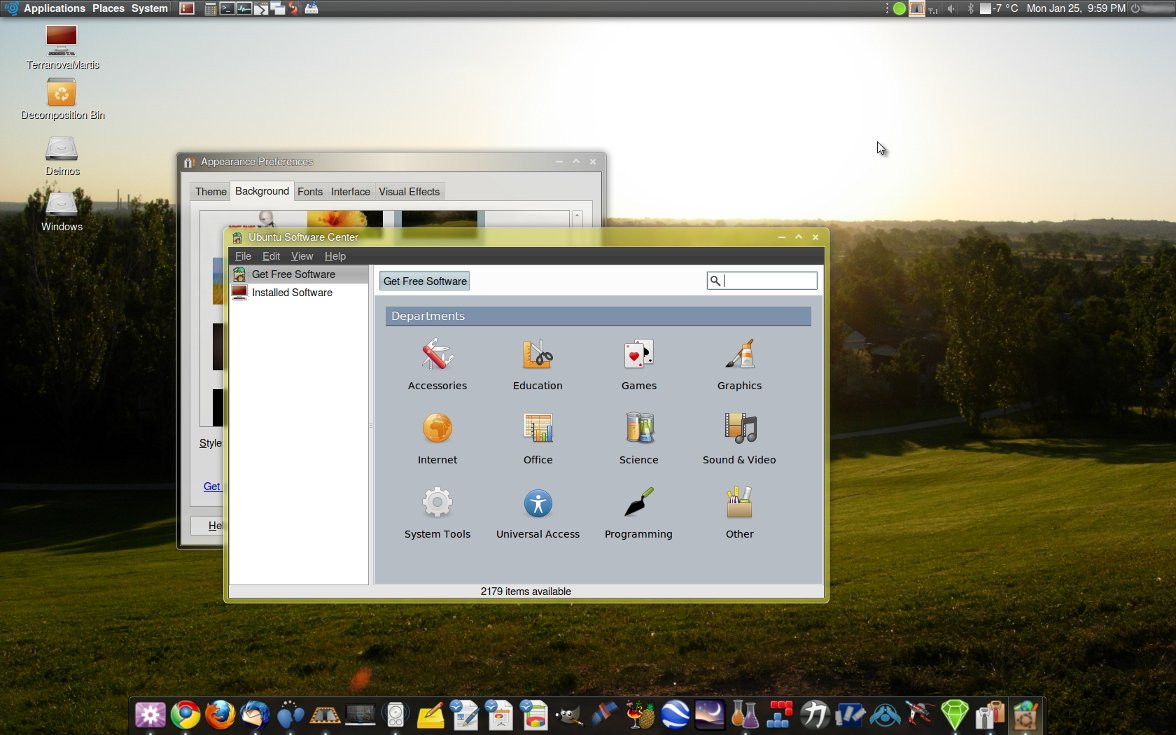Switch to Fonts tab in Appearance Preferences

[310, 192]
